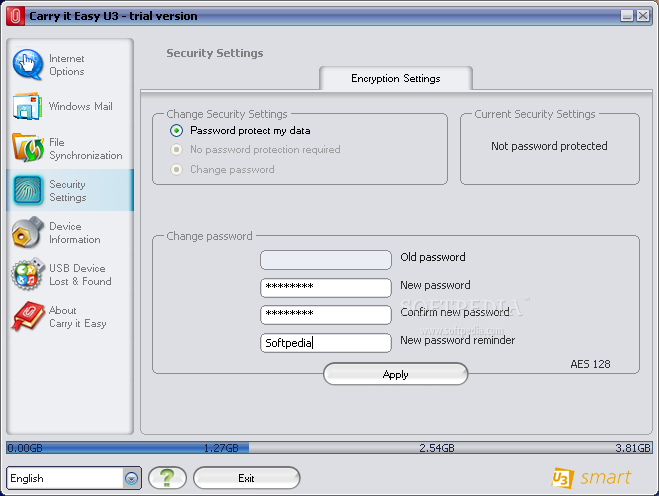Click the English language text box
659x496 pixels.
(x=65, y=478)
